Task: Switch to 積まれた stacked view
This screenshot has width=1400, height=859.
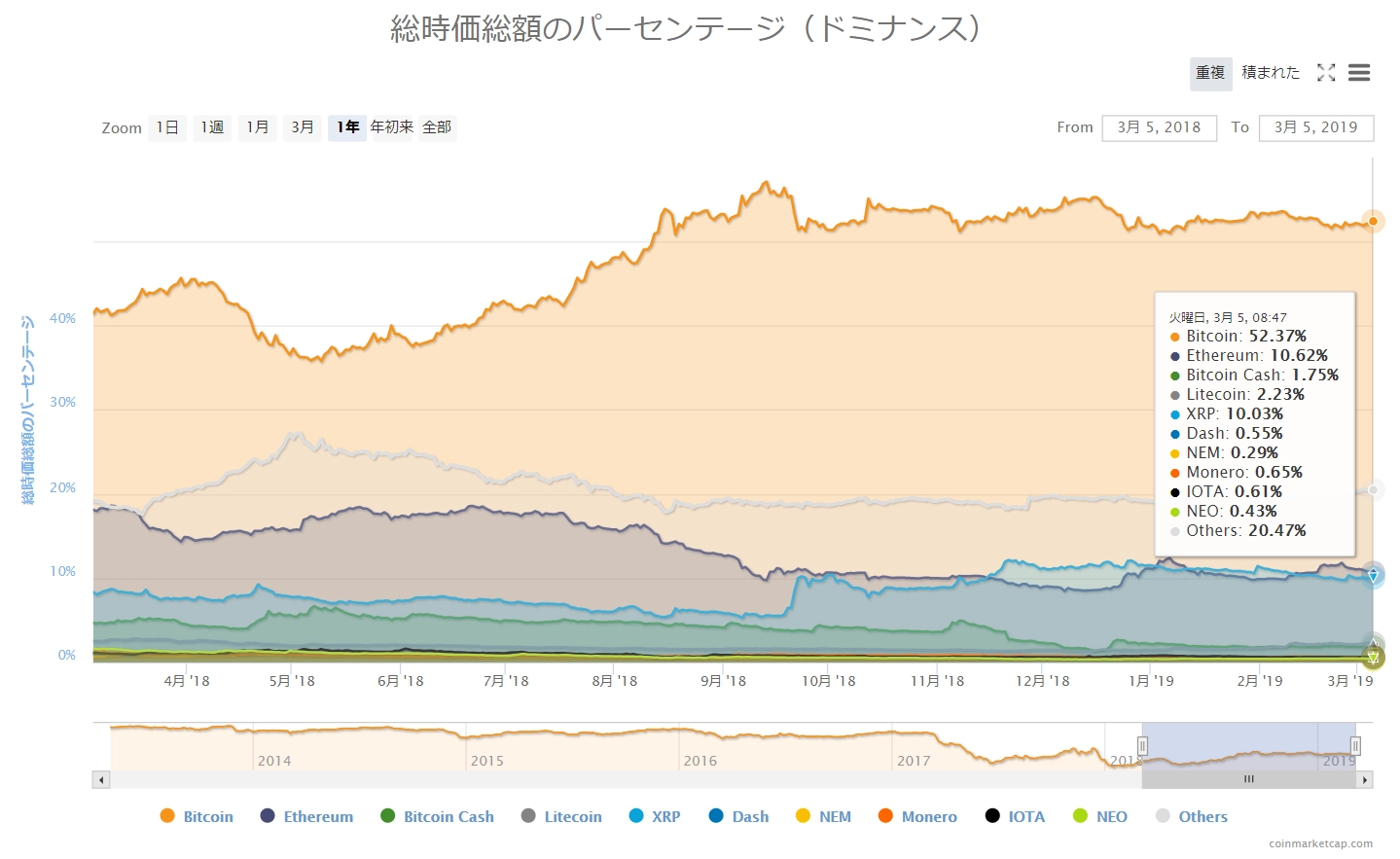Action: pos(1270,73)
